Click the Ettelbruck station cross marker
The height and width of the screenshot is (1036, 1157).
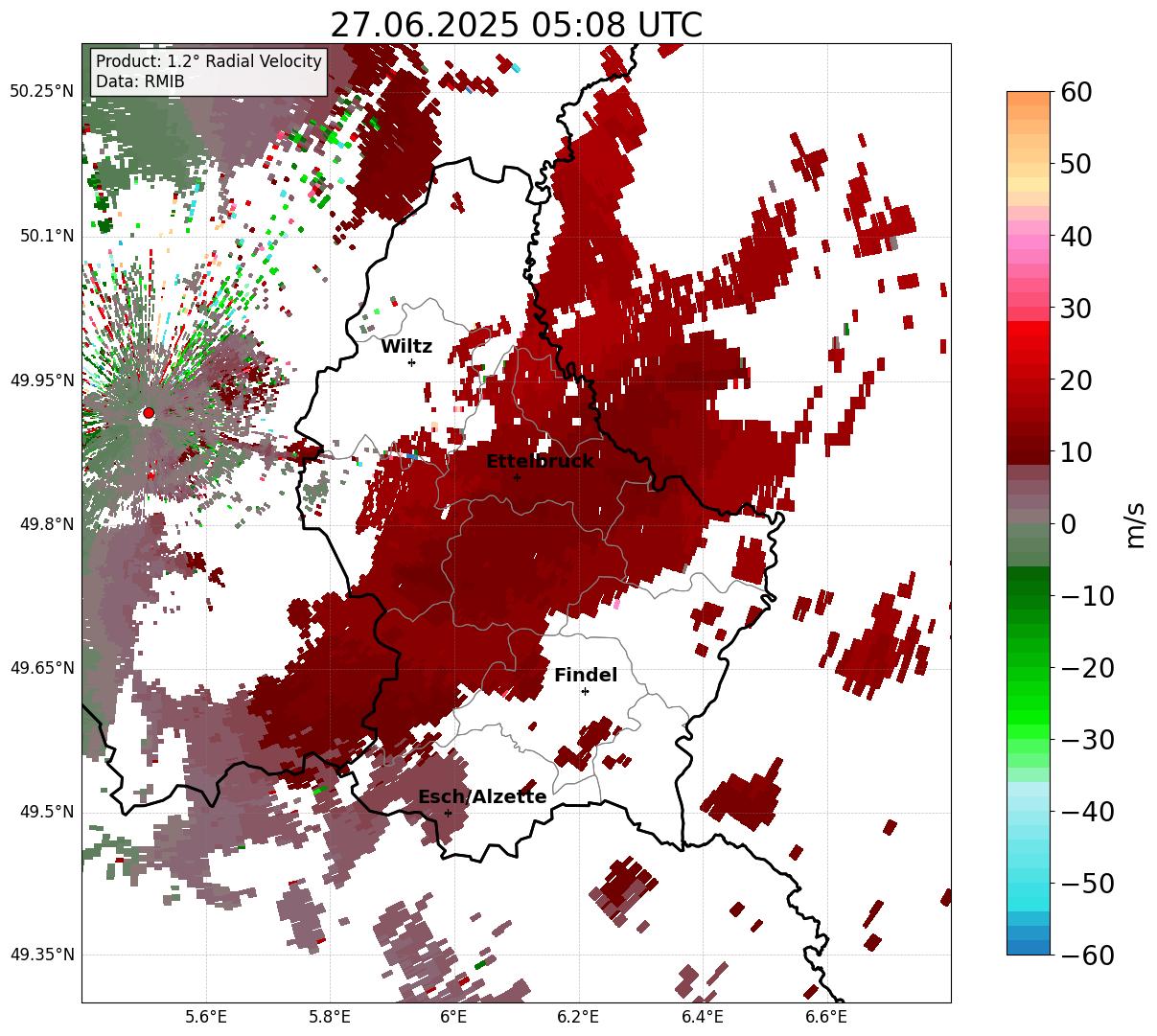click(x=517, y=477)
